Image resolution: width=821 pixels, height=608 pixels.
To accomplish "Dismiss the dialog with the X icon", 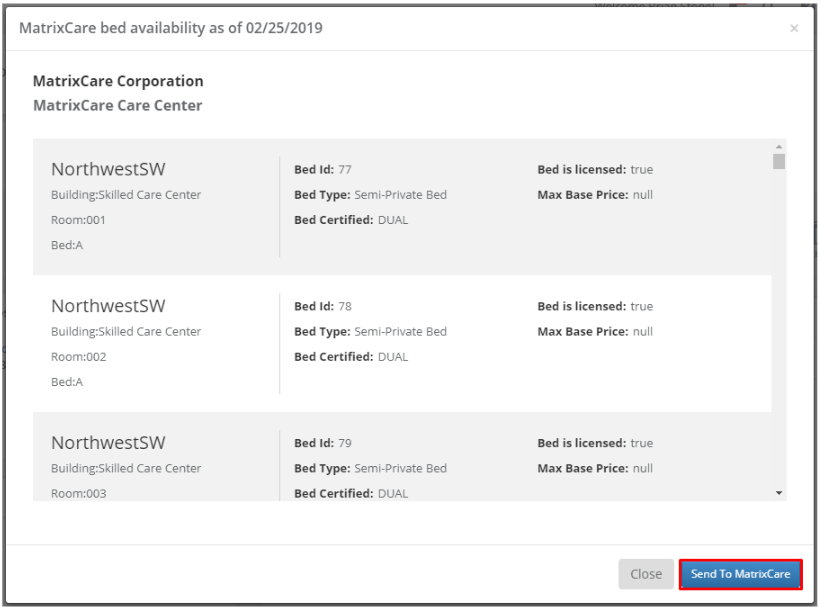I will coord(794,28).
